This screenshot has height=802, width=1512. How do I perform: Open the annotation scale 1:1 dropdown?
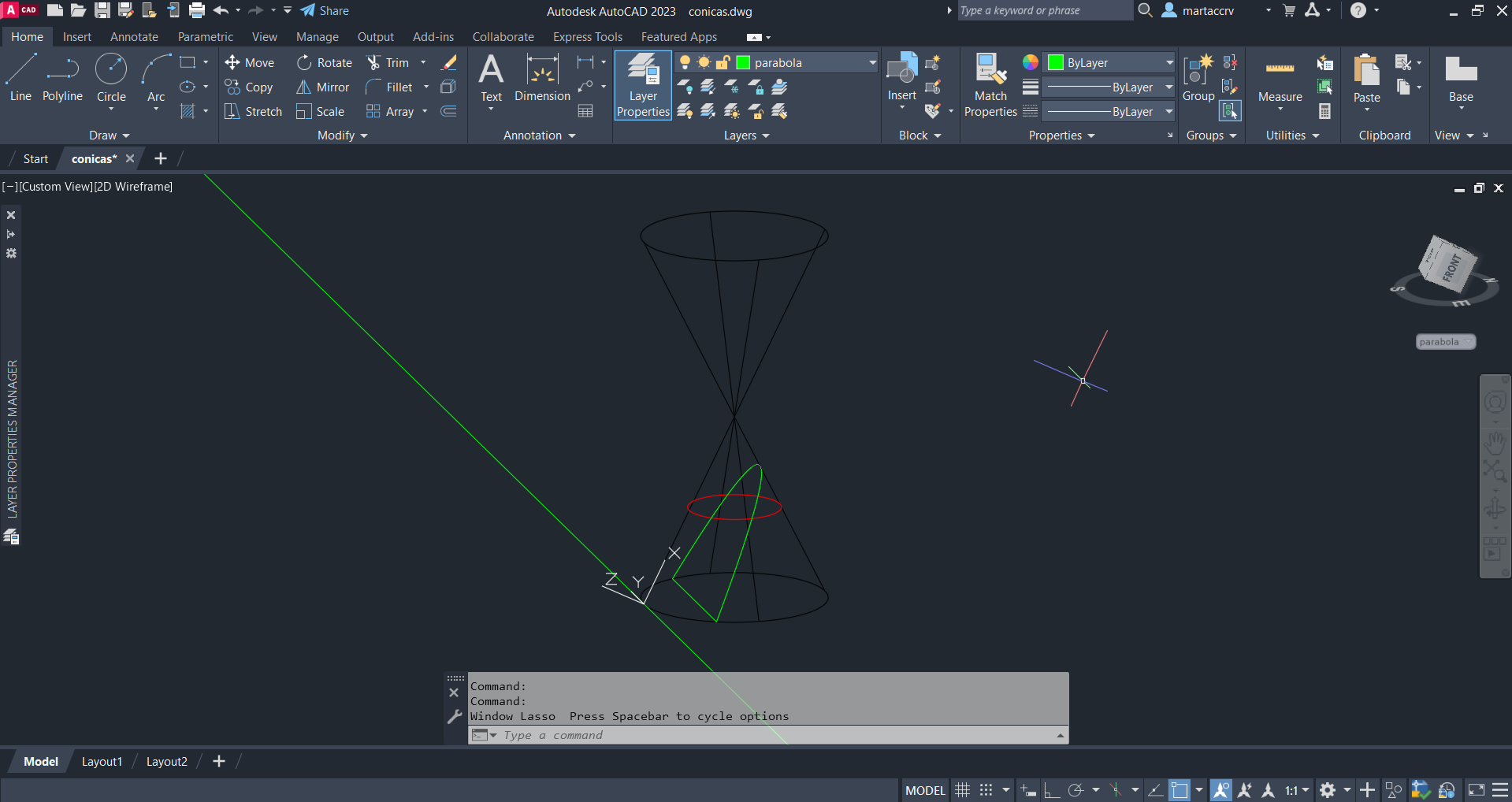[1297, 790]
